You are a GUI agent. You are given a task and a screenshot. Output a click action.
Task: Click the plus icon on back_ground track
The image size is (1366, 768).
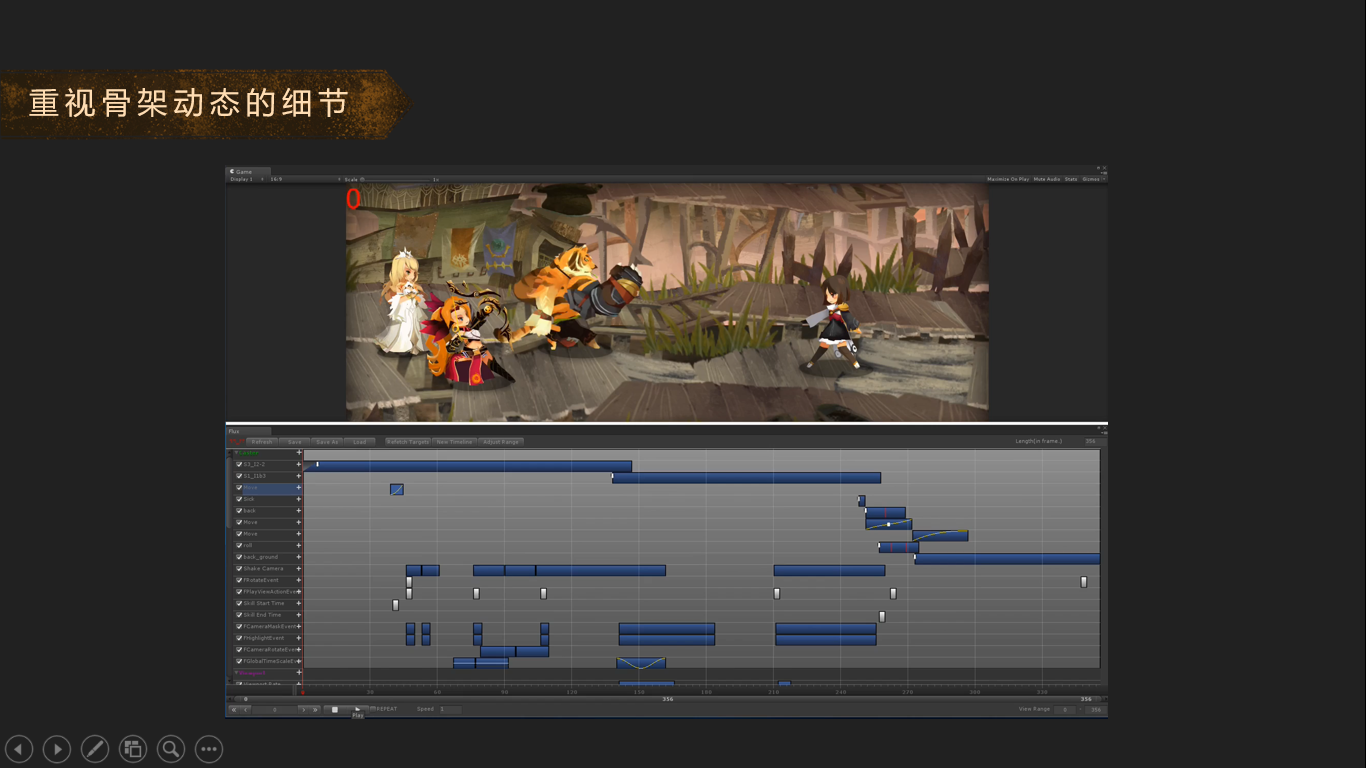298,557
